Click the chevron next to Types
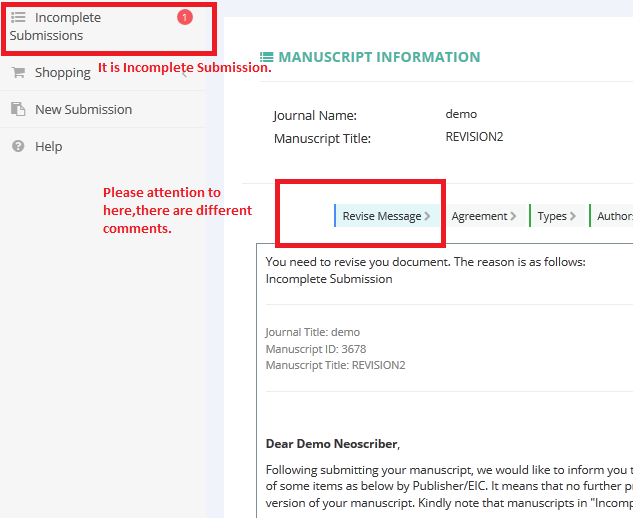638x518 pixels. tap(572, 216)
